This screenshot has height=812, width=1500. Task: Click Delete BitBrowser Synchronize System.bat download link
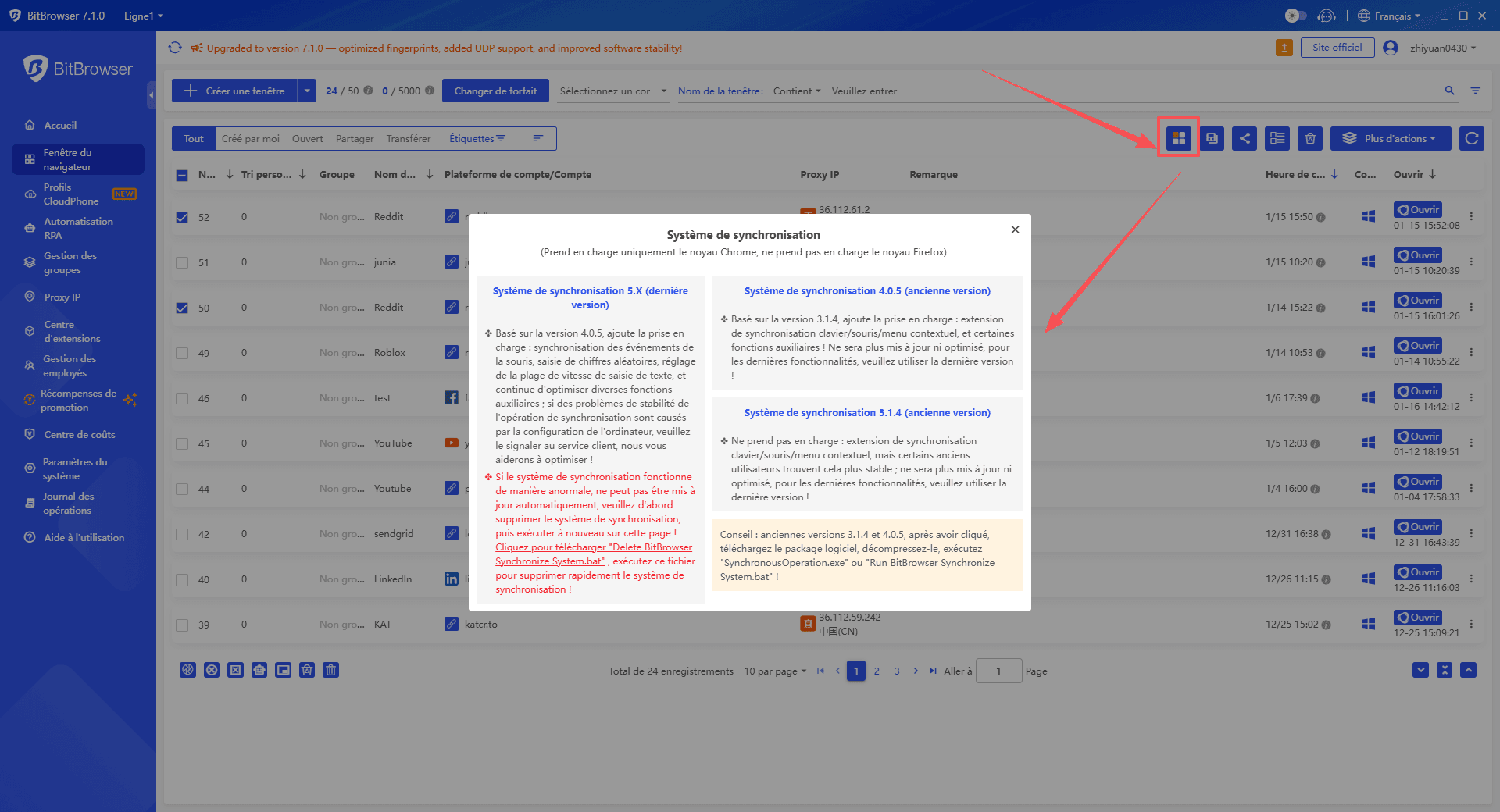594,554
